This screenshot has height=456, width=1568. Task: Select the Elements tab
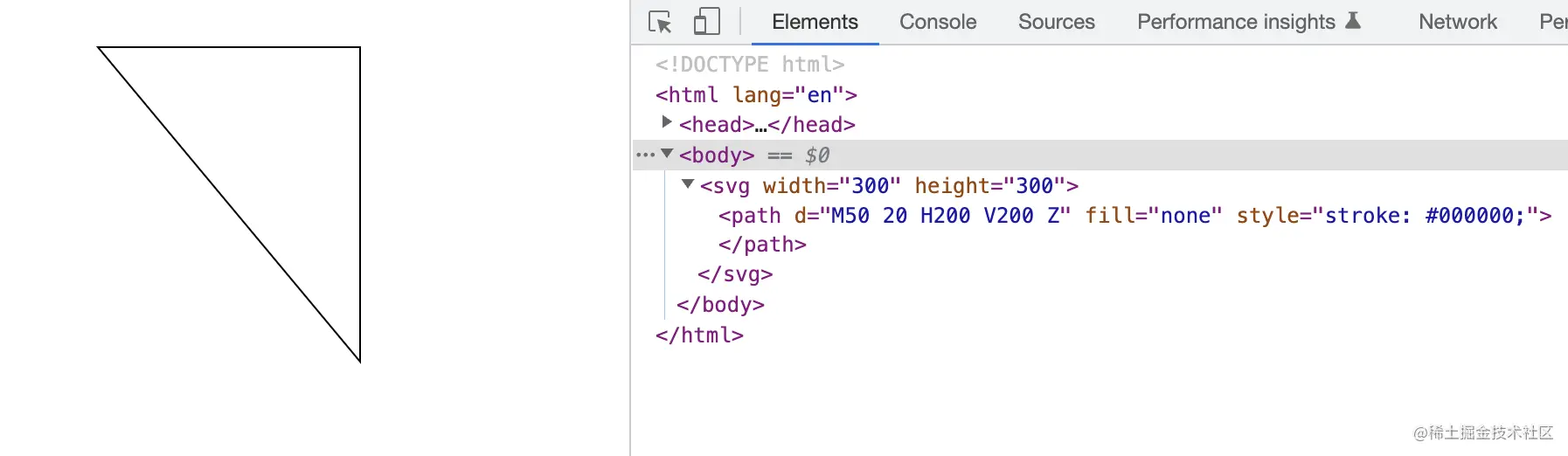815,22
